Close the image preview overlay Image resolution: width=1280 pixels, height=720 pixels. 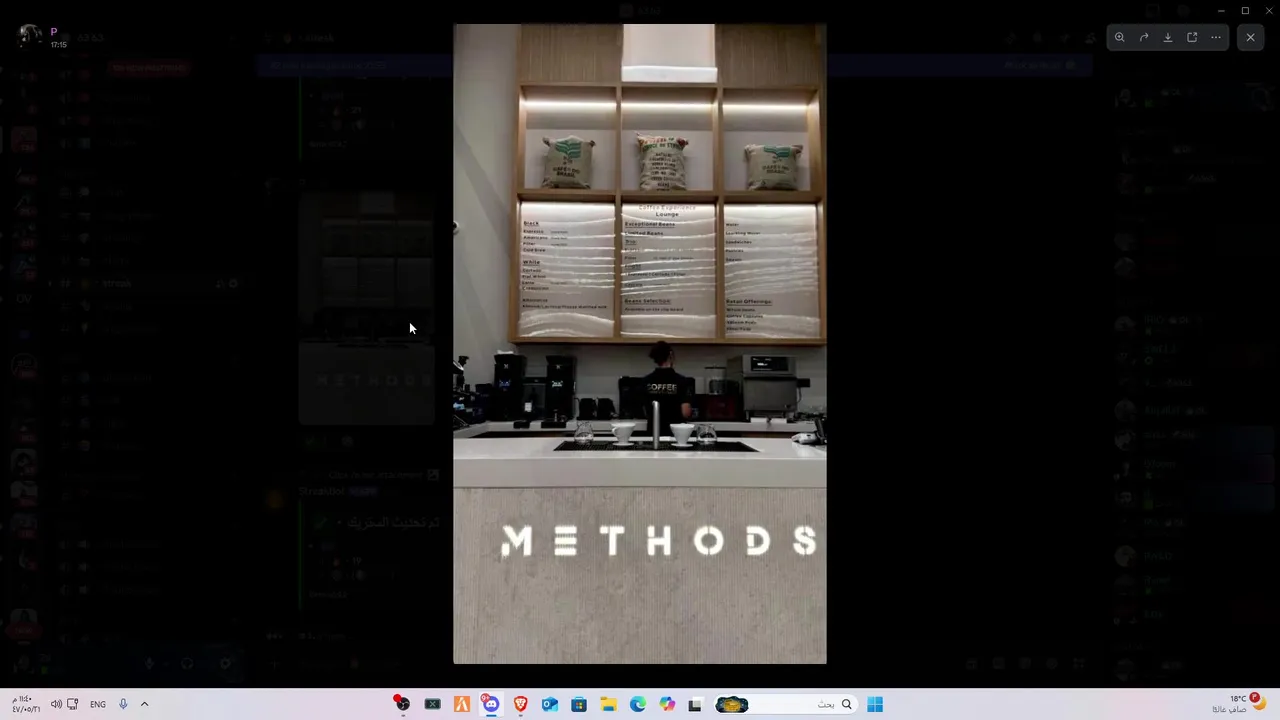[x=1250, y=38]
